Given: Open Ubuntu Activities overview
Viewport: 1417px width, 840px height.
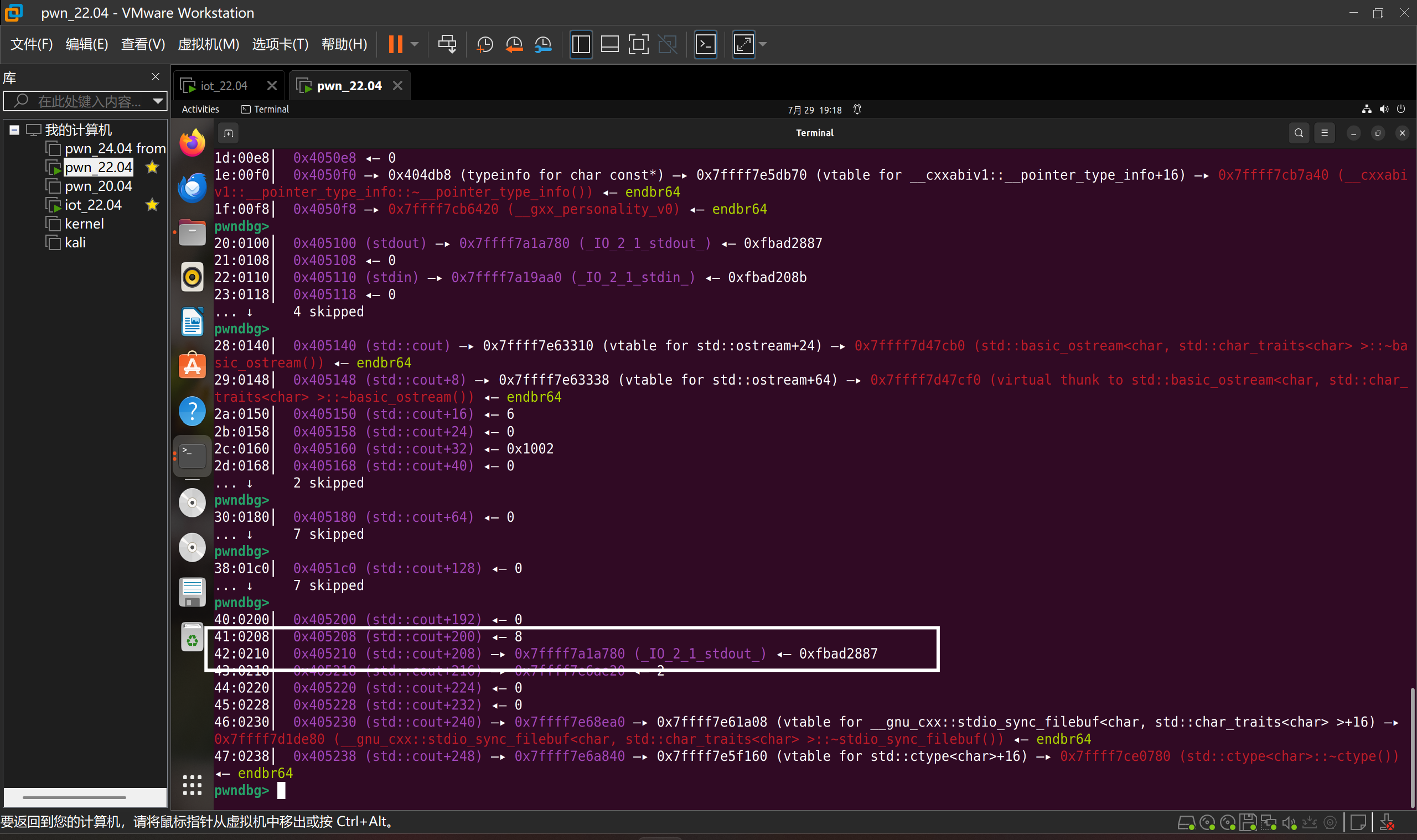Looking at the screenshot, I should (x=200, y=109).
